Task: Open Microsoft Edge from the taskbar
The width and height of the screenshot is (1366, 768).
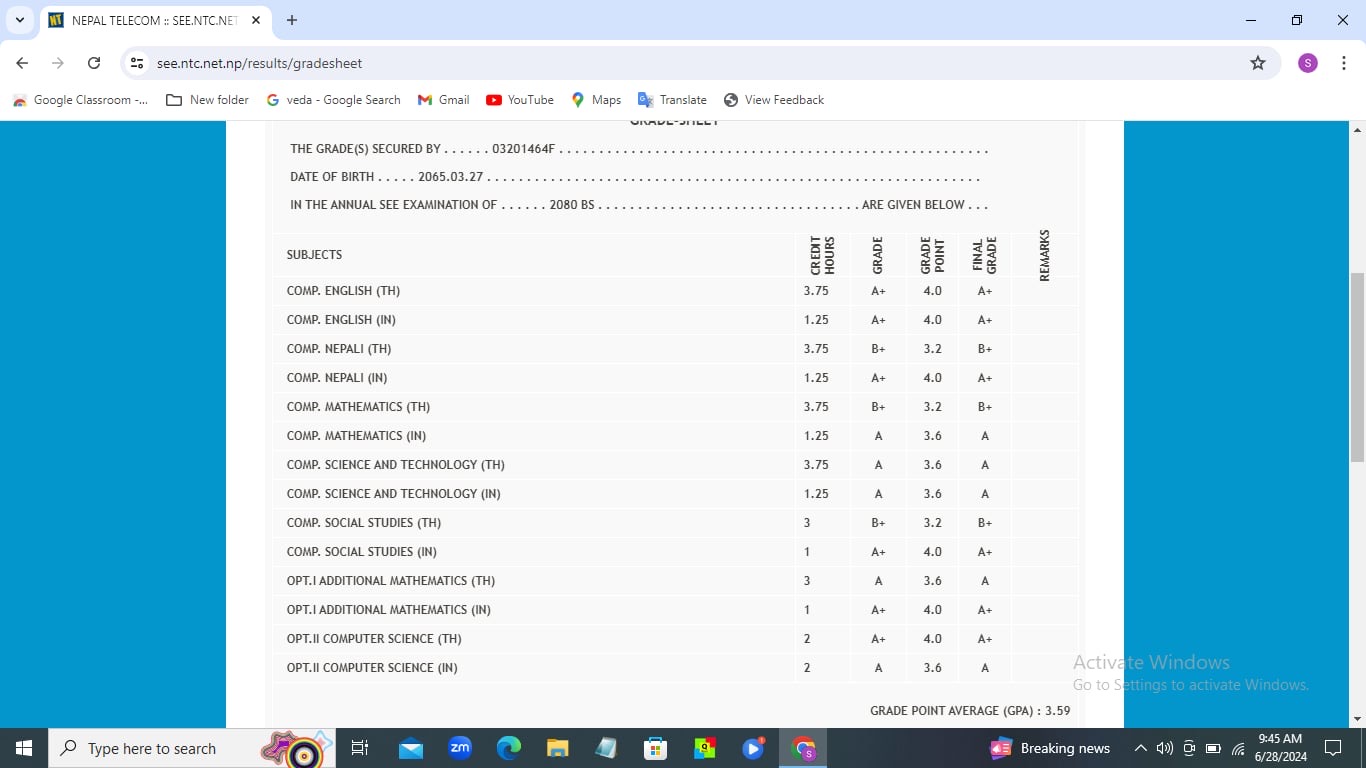Action: (x=509, y=748)
